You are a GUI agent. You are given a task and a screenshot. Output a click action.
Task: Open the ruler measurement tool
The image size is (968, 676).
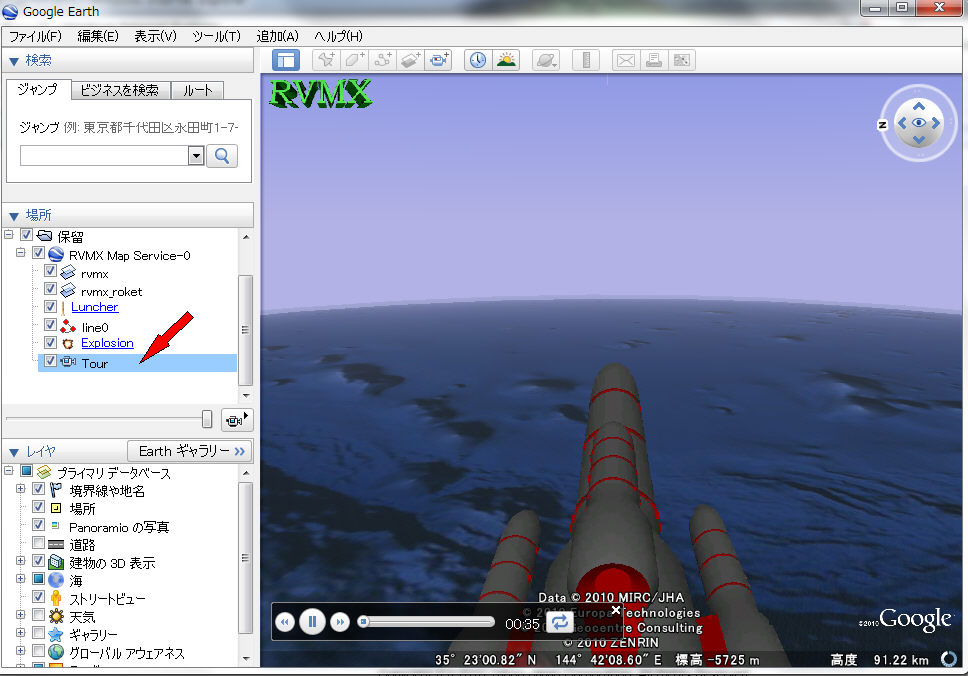tap(585, 60)
